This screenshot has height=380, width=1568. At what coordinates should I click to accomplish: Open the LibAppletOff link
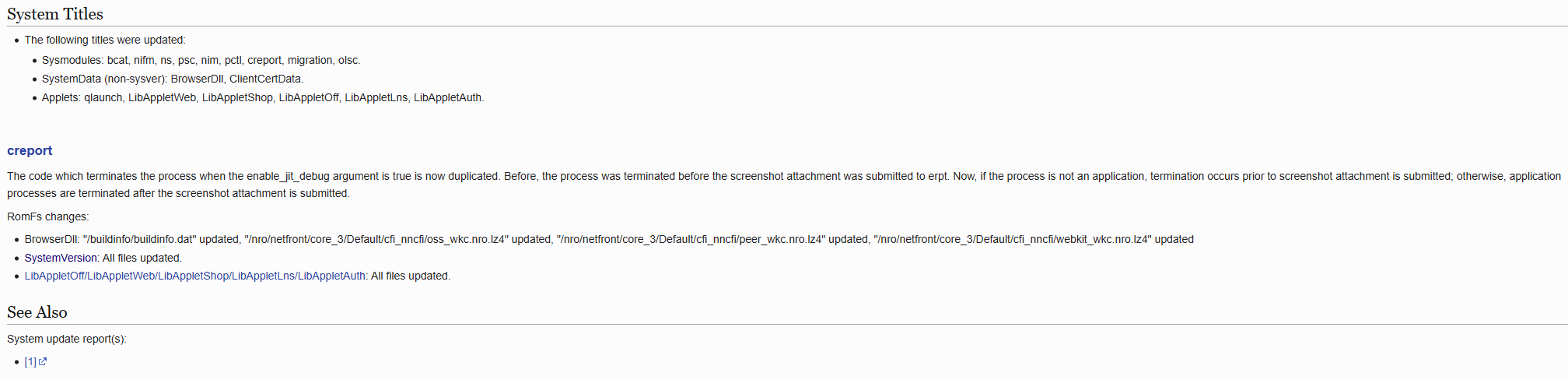click(x=54, y=276)
